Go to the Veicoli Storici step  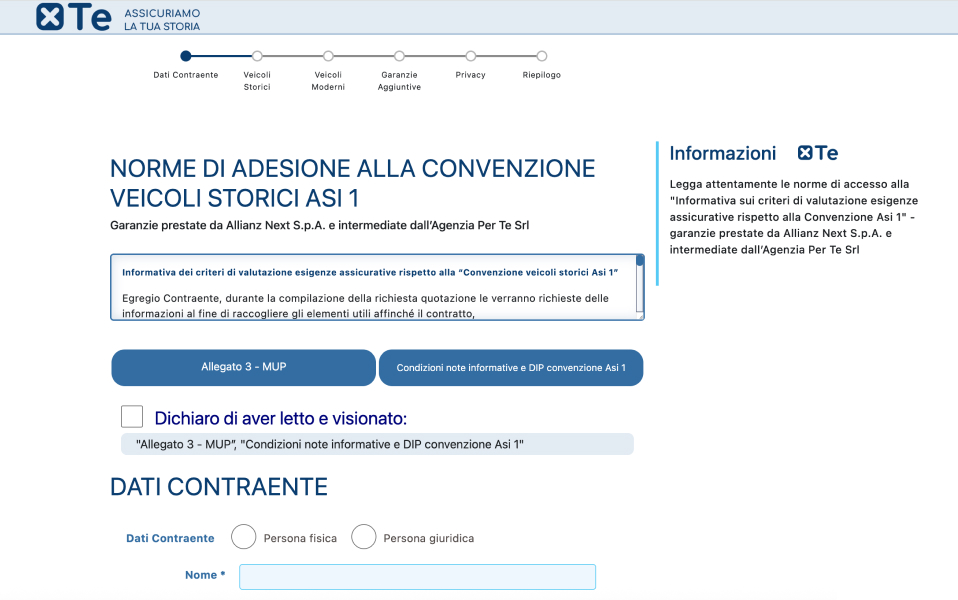257,56
